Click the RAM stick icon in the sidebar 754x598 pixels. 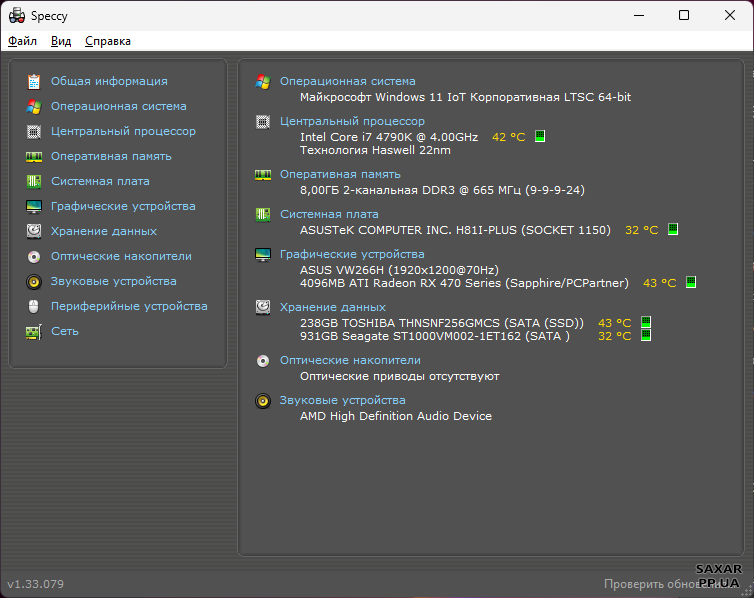[34, 157]
